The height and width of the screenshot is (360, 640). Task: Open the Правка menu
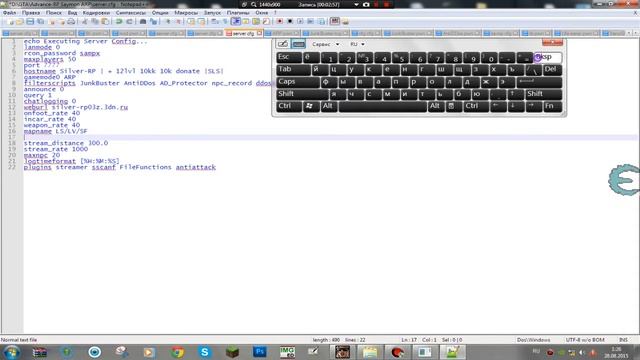point(31,13)
